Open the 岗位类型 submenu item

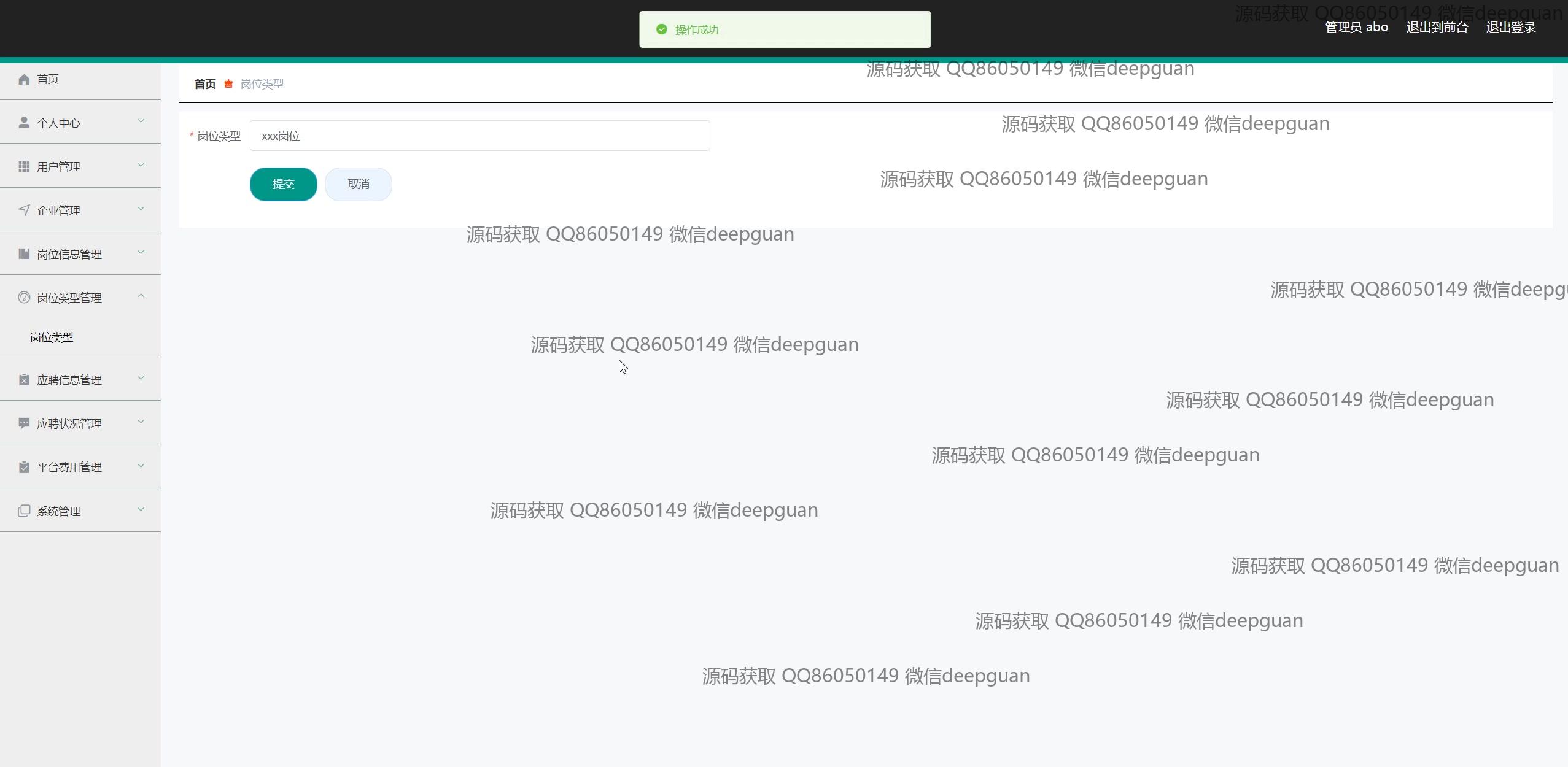click(x=52, y=337)
